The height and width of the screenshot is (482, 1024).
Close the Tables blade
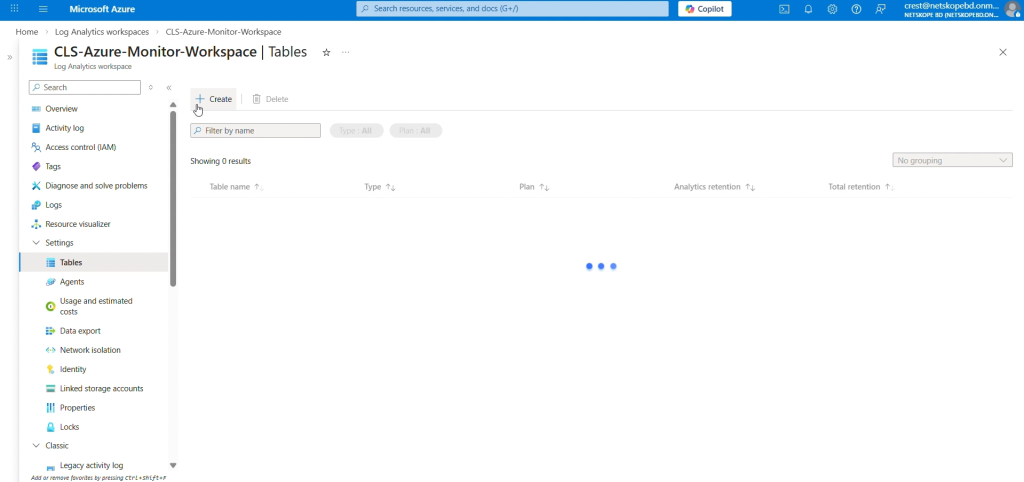click(1003, 52)
